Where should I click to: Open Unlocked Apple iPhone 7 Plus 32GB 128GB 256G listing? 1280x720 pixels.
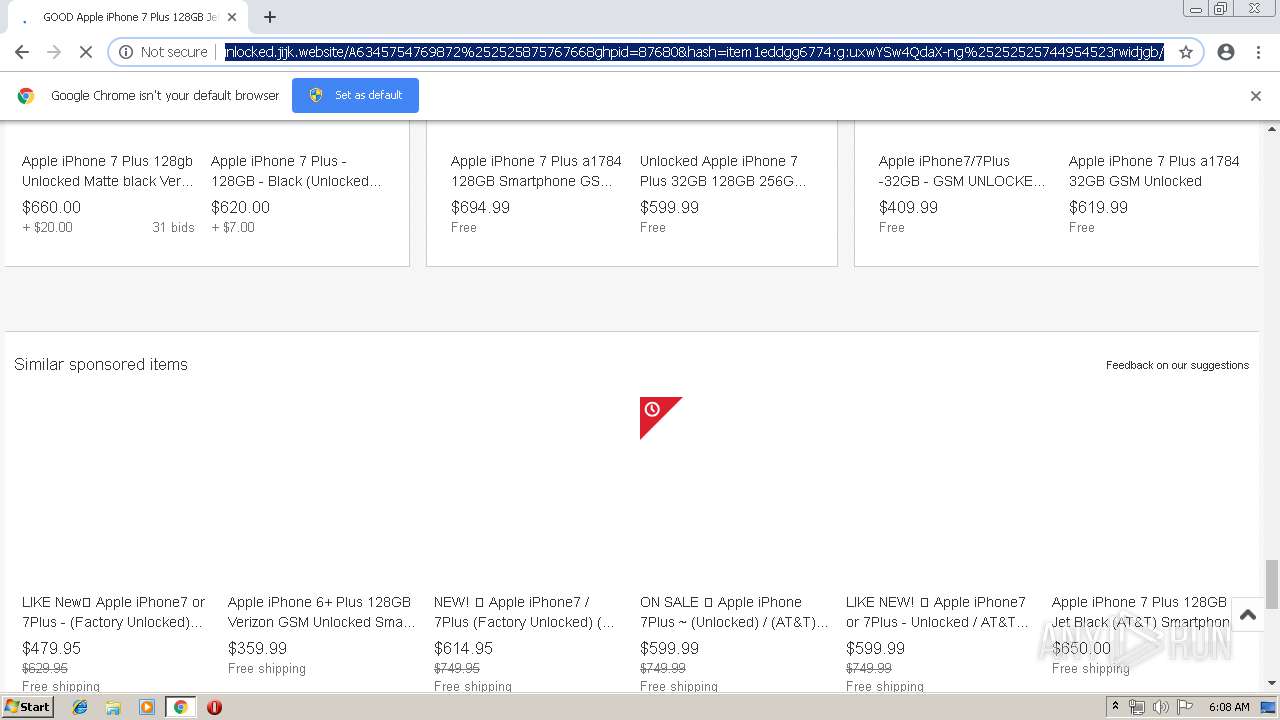[x=723, y=171]
